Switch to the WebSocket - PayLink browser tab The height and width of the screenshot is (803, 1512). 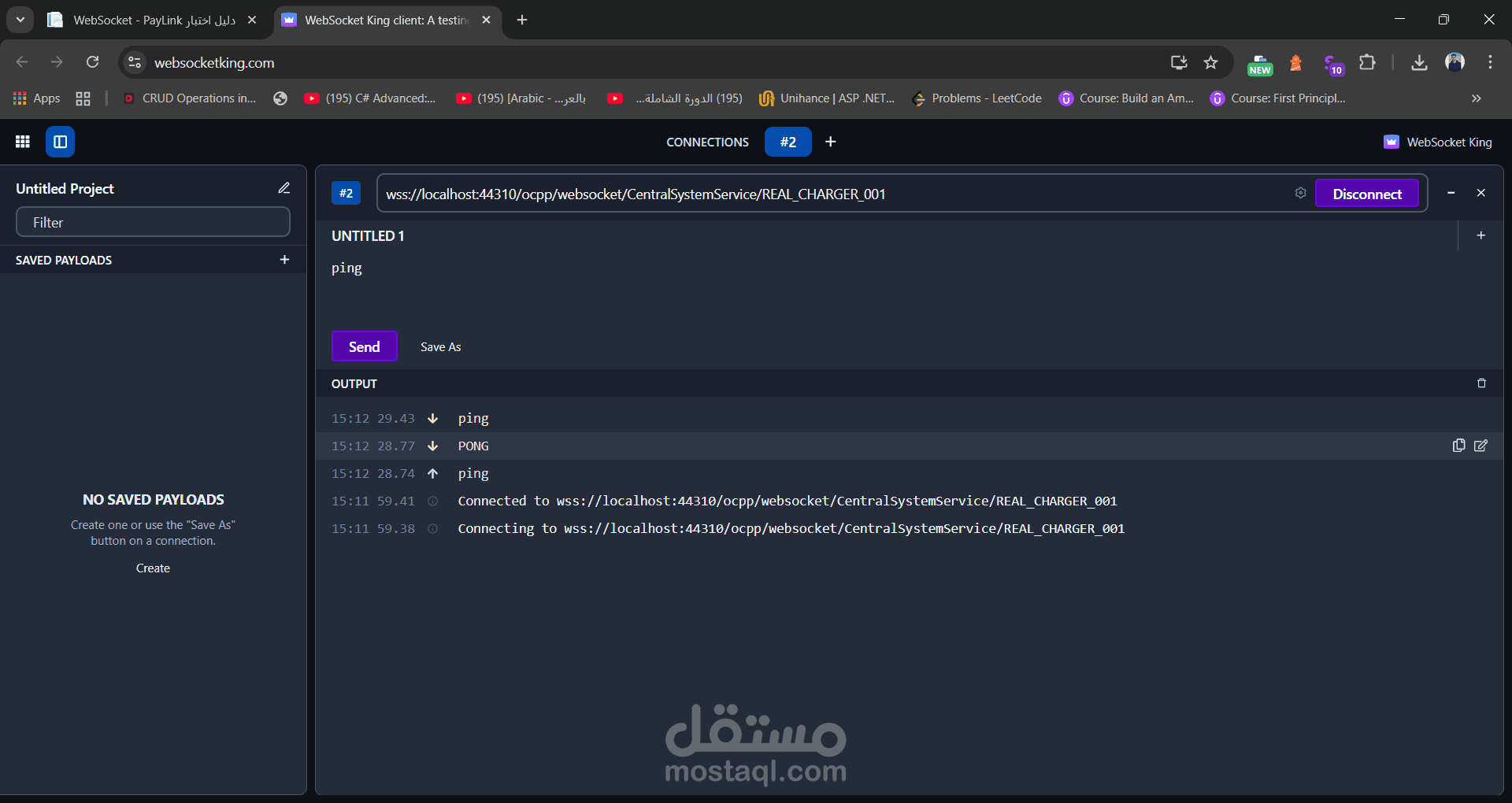[x=153, y=20]
